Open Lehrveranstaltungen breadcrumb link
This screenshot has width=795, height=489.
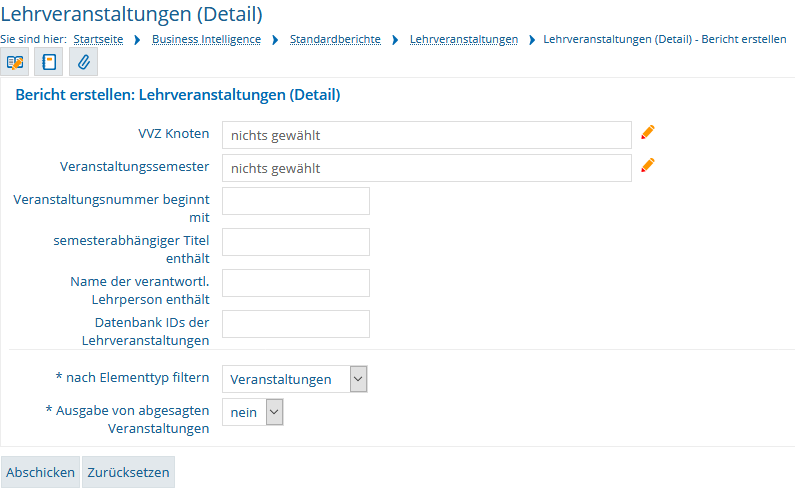click(x=464, y=40)
